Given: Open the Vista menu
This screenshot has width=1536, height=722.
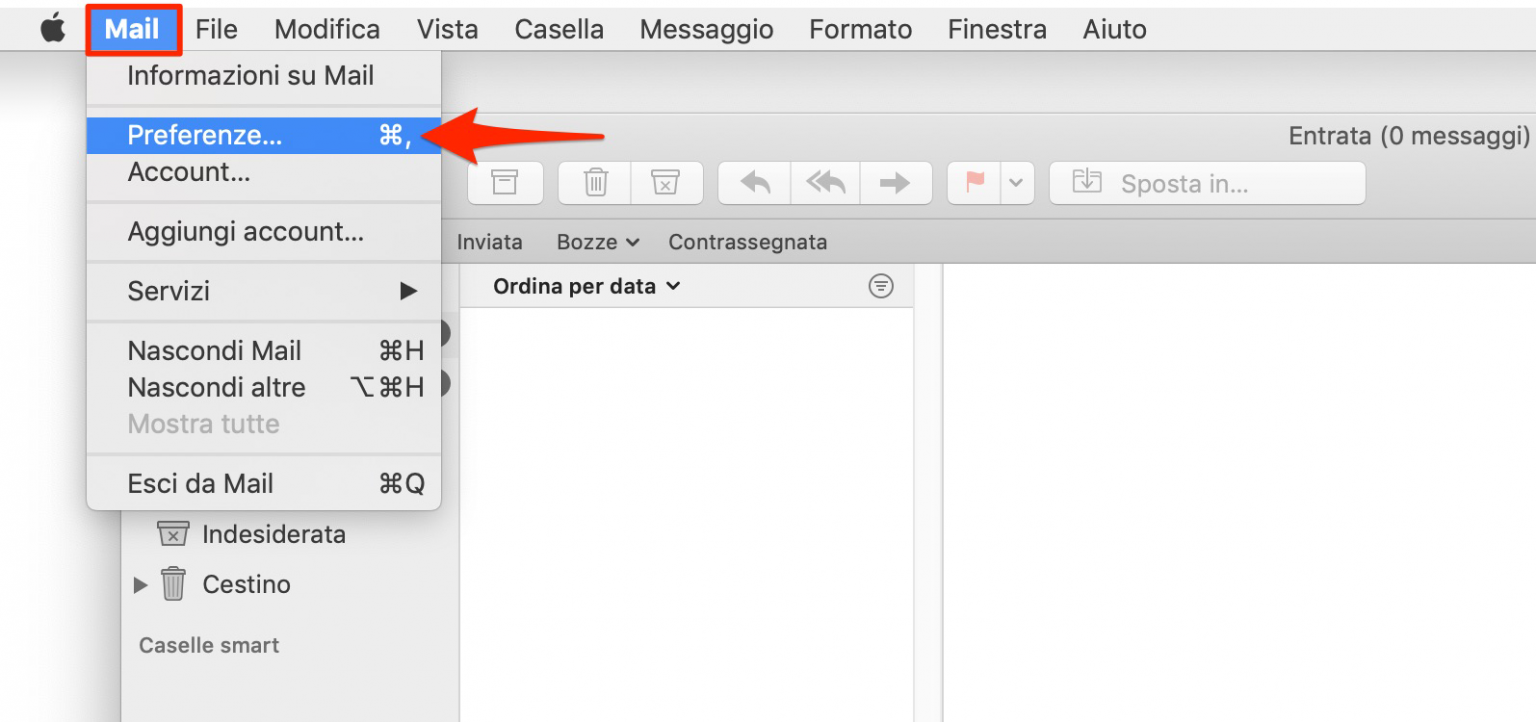Looking at the screenshot, I should click(447, 30).
